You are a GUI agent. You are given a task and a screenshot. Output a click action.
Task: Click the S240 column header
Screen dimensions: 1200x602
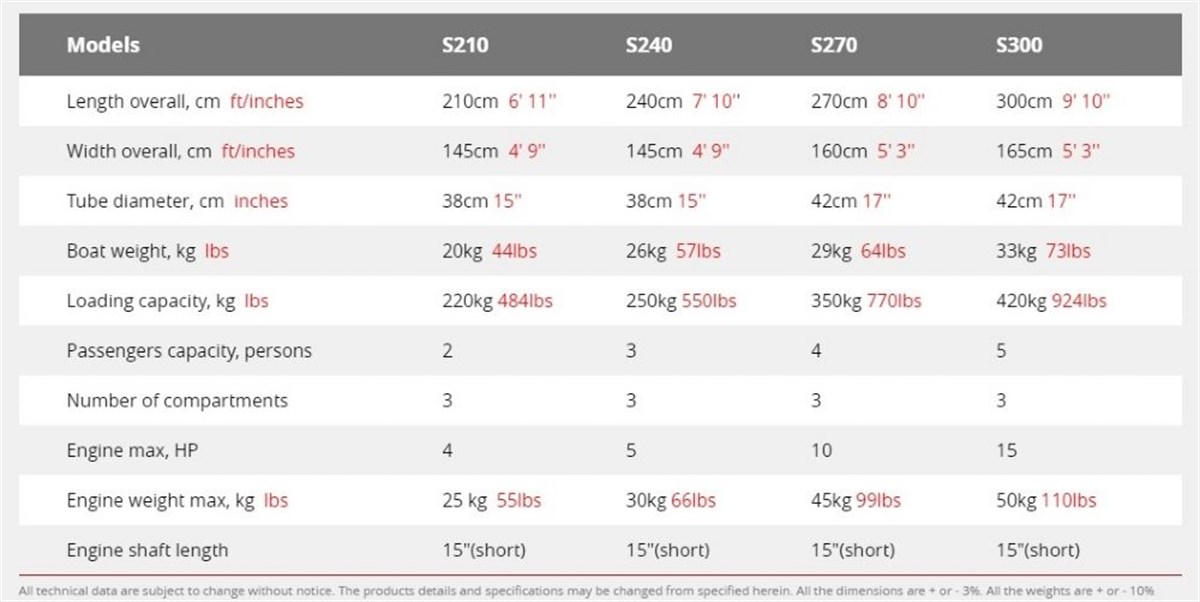[x=649, y=45]
